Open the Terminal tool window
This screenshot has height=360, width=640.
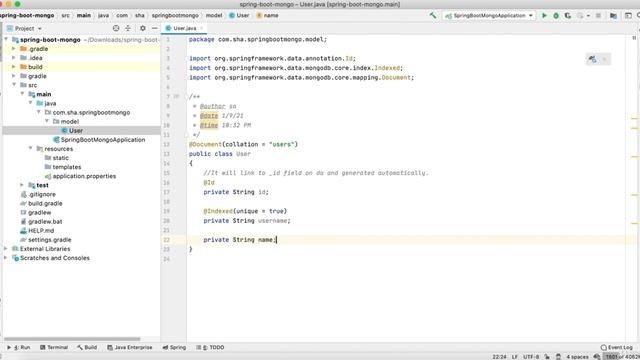tap(53, 347)
